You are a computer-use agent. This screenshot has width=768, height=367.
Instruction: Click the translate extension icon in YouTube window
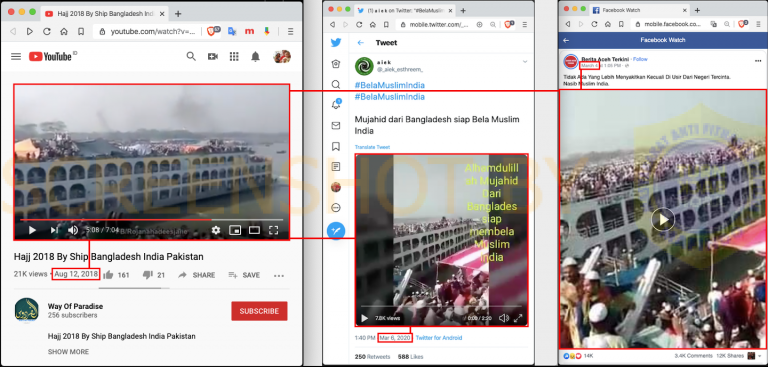pos(232,31)
